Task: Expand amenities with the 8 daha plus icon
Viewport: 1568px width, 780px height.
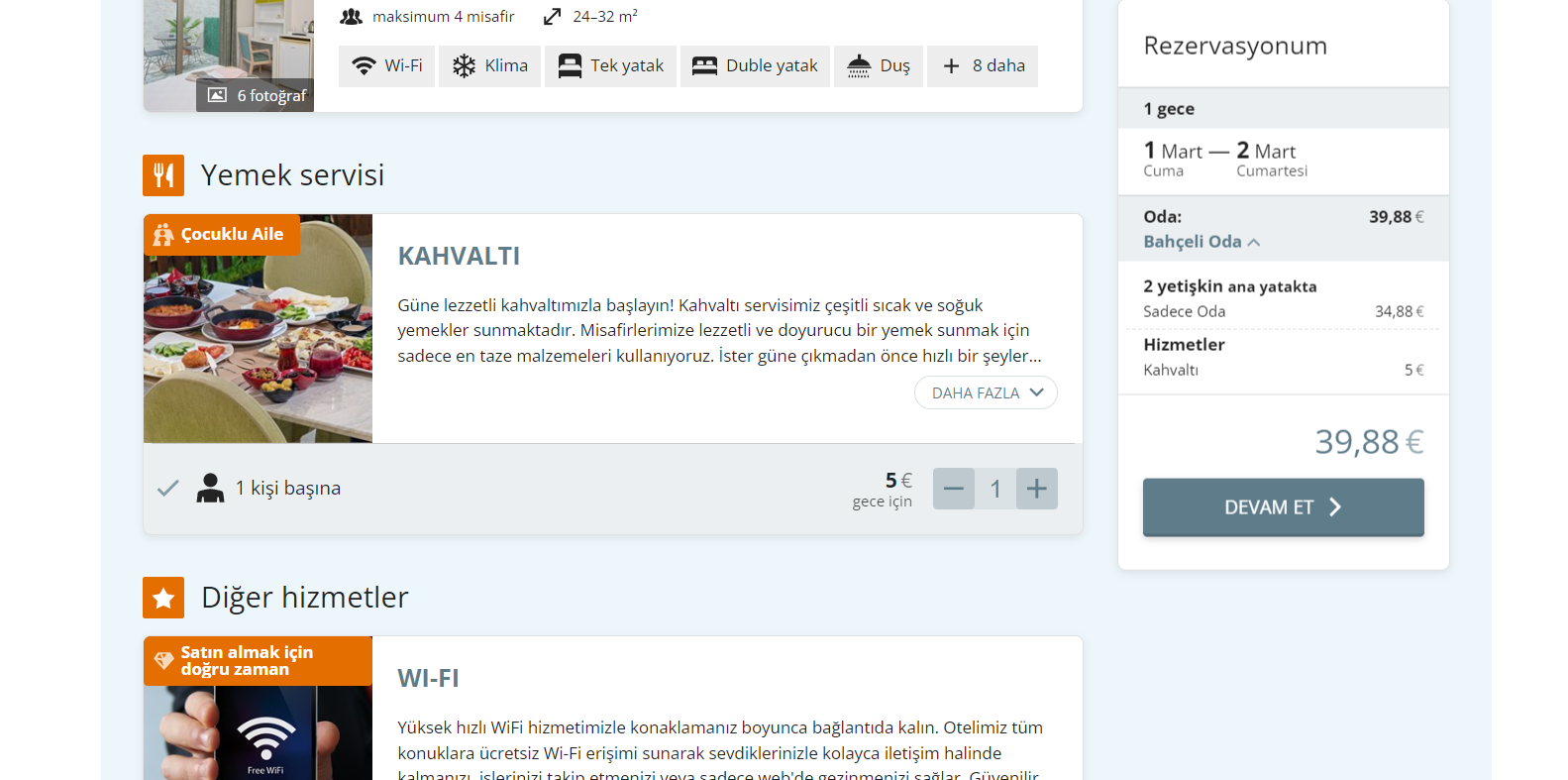Action: pos(951,66)
